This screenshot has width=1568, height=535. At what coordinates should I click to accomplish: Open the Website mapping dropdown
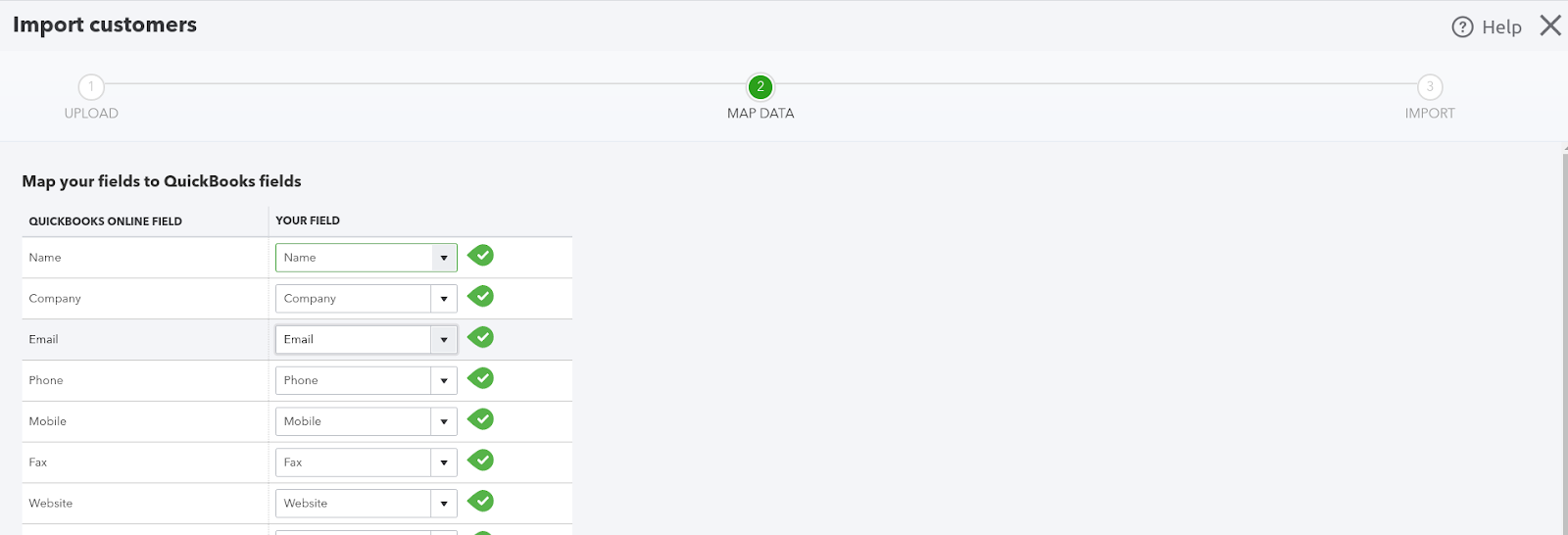pyautogui.click(x=444, y=504)
